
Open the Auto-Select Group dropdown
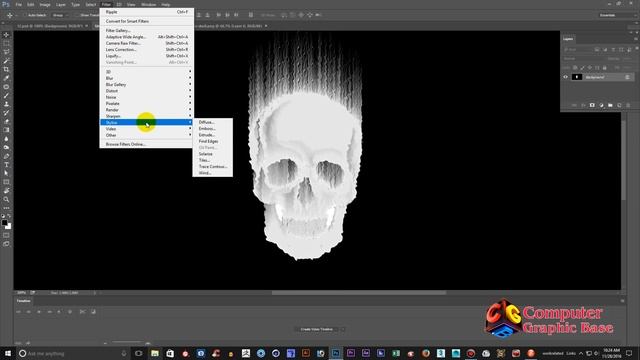click(x=60, y=15)
